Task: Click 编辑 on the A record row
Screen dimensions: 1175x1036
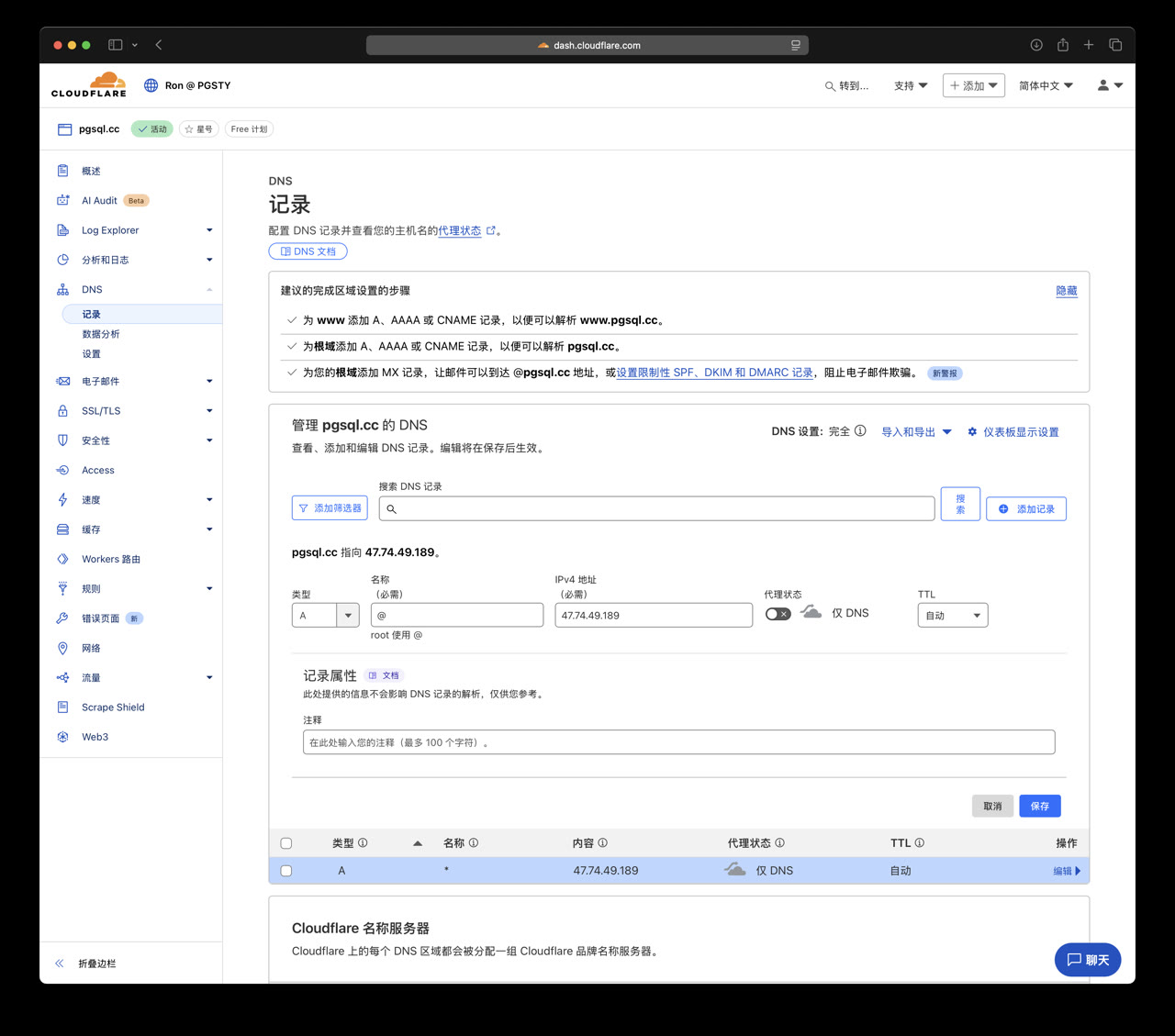Action: click(x=1067, y=871)
